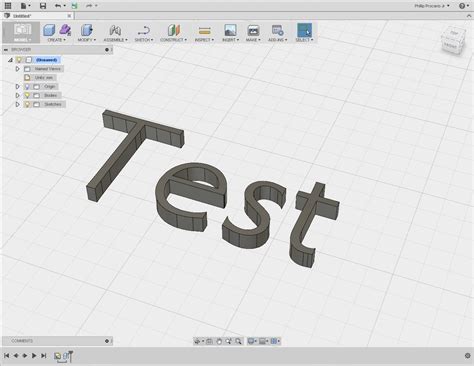Open the ADD-INS dropdown menu
Image resolution: width=474 pixels, height=366 pixels.
(x=277, y=40)
